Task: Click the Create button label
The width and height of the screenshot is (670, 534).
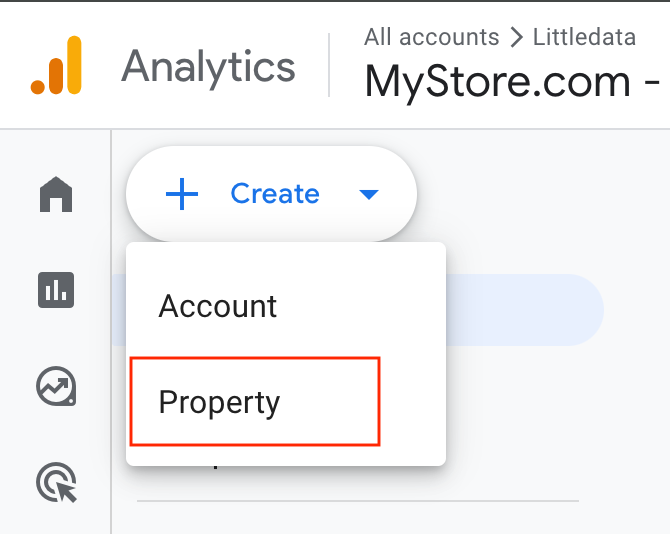Action: (x=275, y=194)
